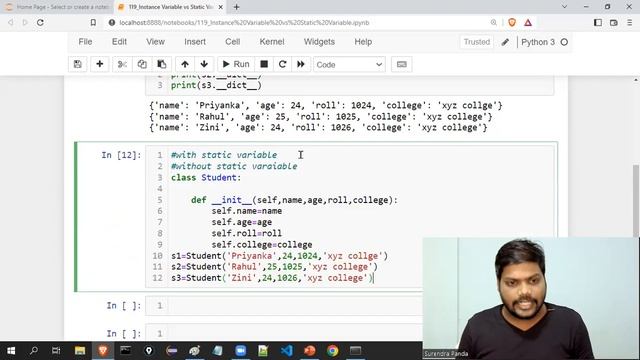The width and height of the screenshot is (640, 360).
Task: Open the Help menu
Action: [x=363, y=42]
